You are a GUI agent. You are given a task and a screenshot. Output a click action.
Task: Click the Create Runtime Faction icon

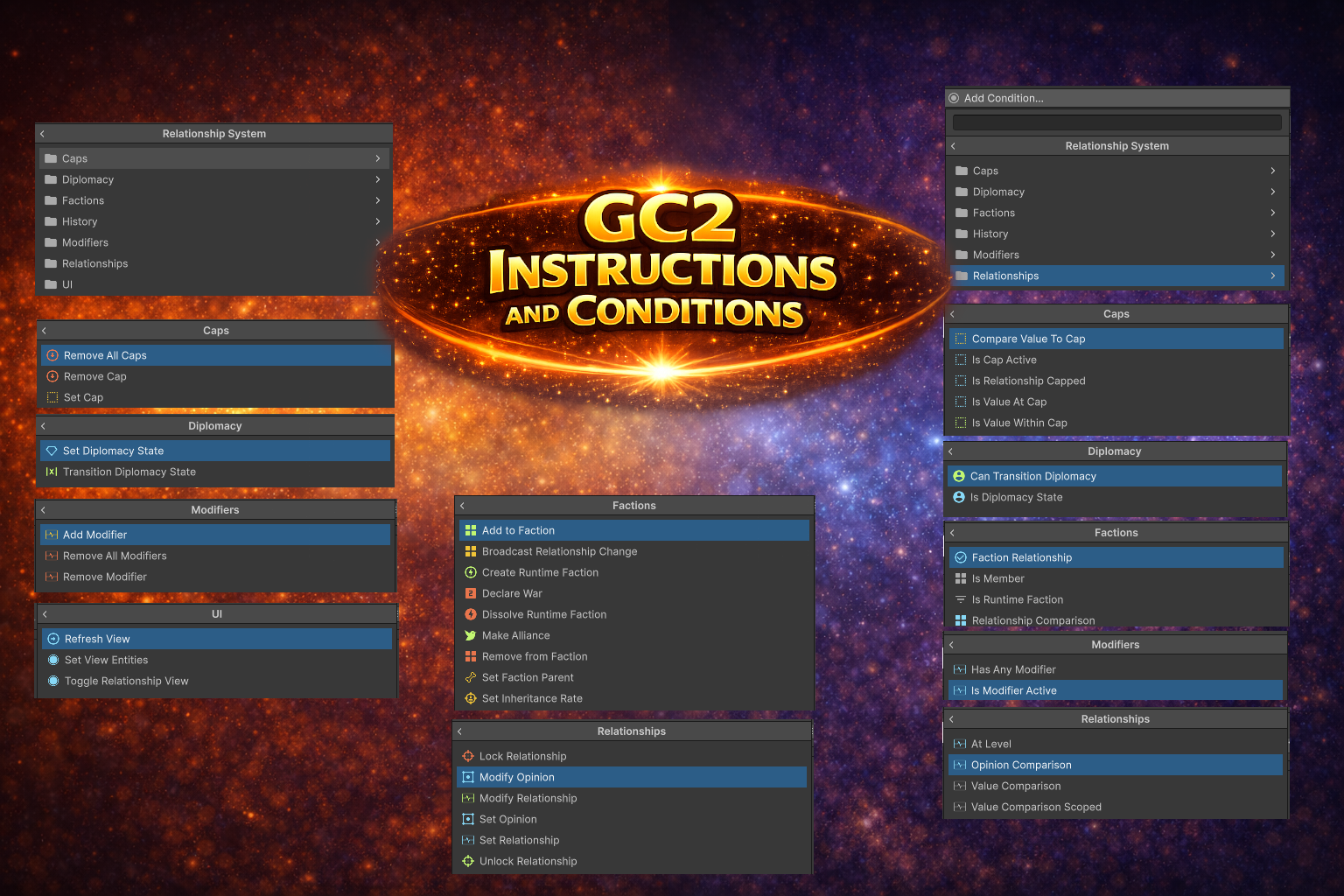point(471,572)
